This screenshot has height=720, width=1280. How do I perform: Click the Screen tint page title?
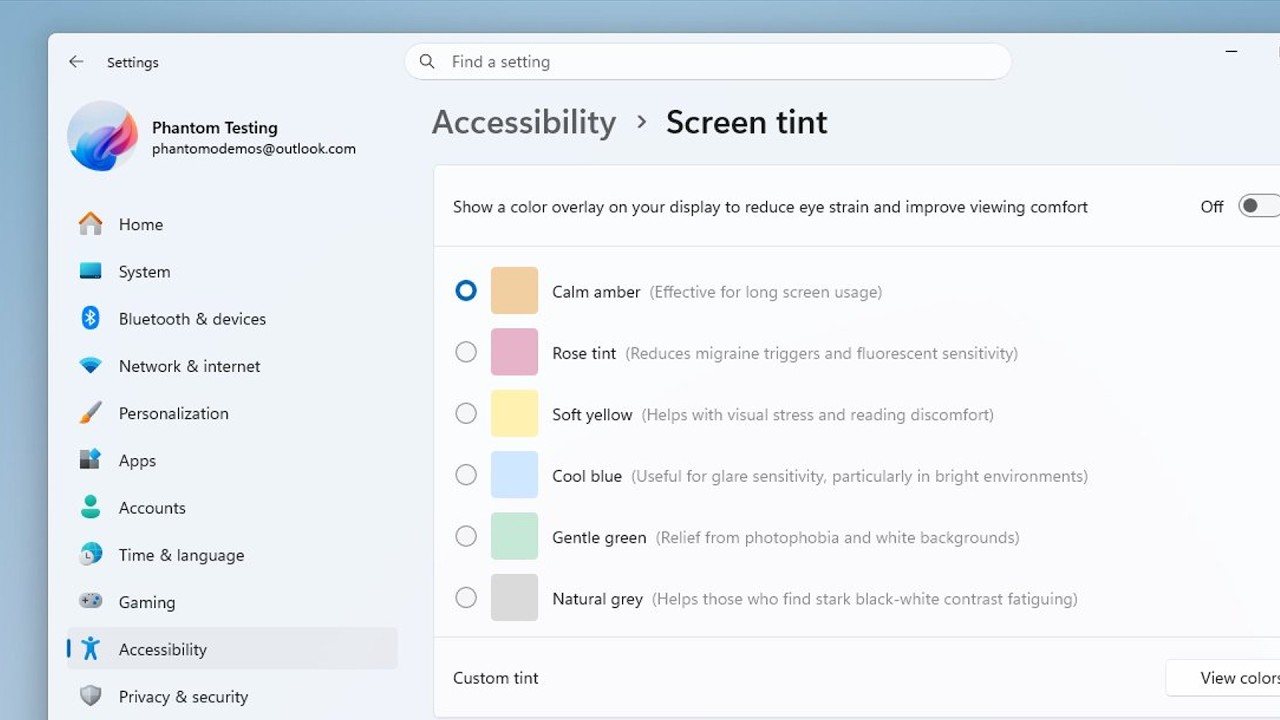[747, 122]
